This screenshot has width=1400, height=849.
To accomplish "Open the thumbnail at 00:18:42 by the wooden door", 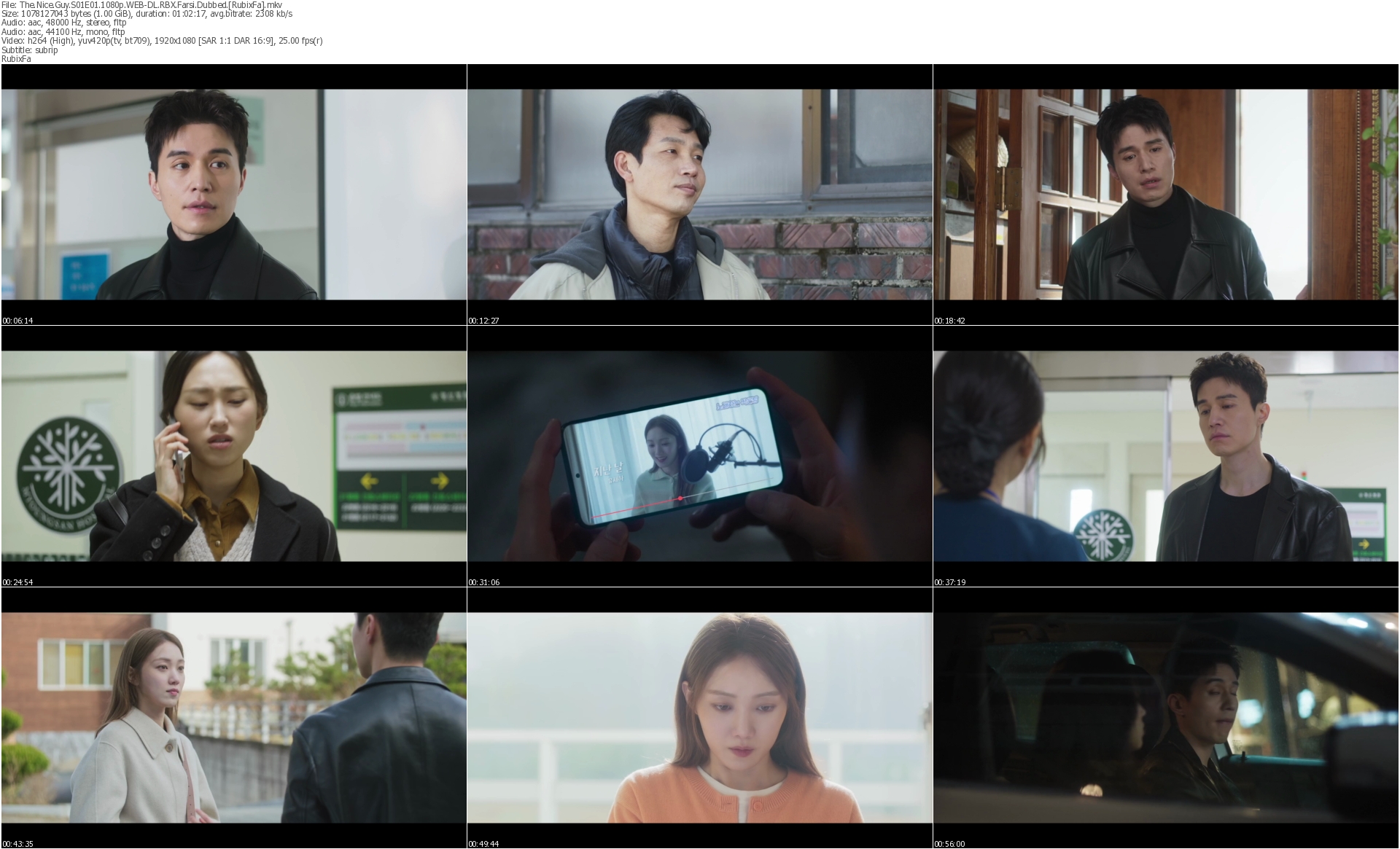I will pos(1166,195).
